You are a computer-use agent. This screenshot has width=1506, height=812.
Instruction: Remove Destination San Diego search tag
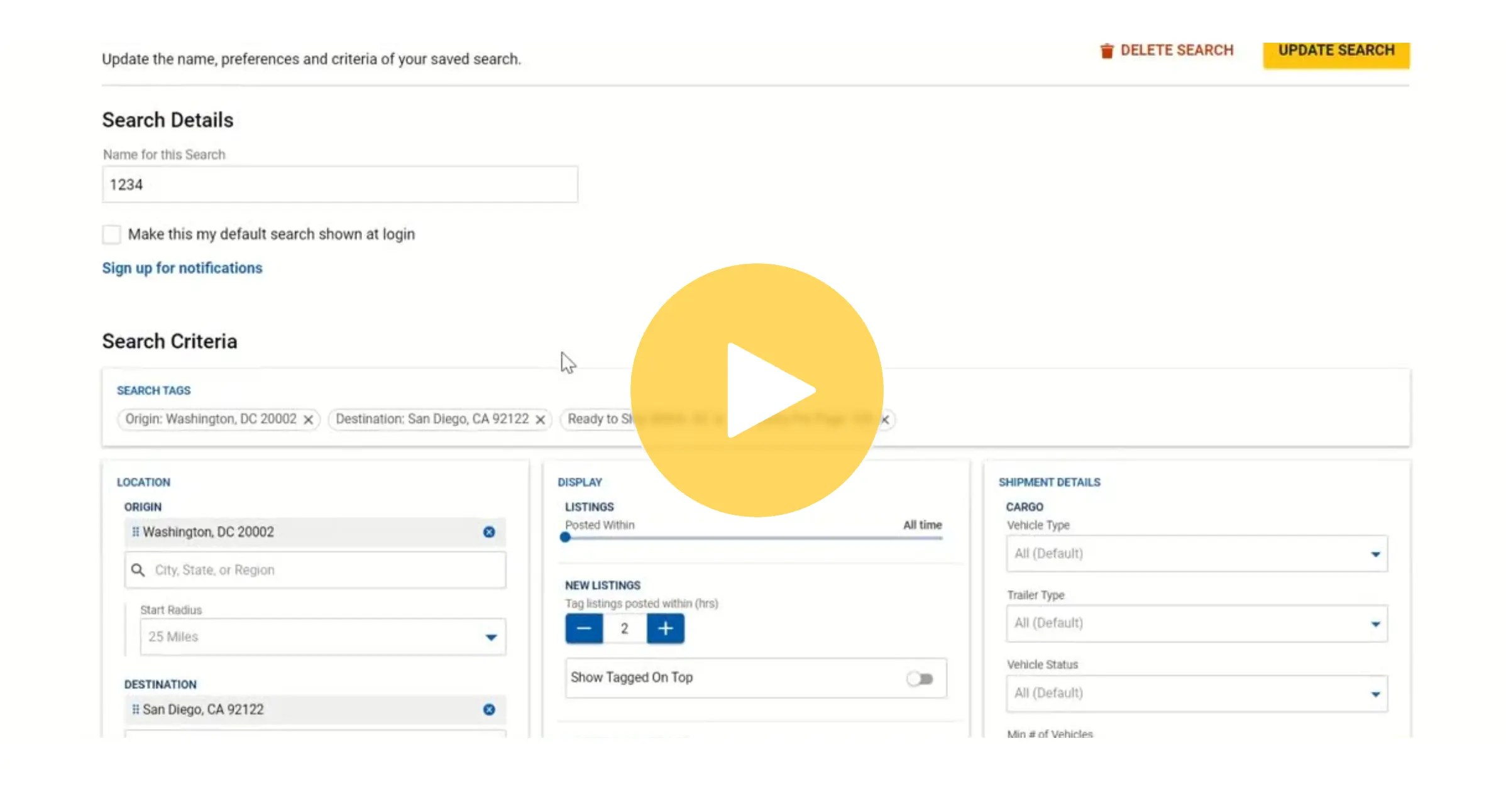pyautogui.click(x=540, y=419)
